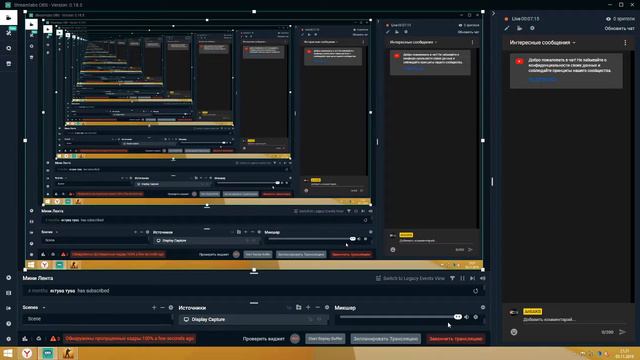Screen dimensions: 640x360
Task: Follow the blue link in welcome message
Action: pos(542,79)
